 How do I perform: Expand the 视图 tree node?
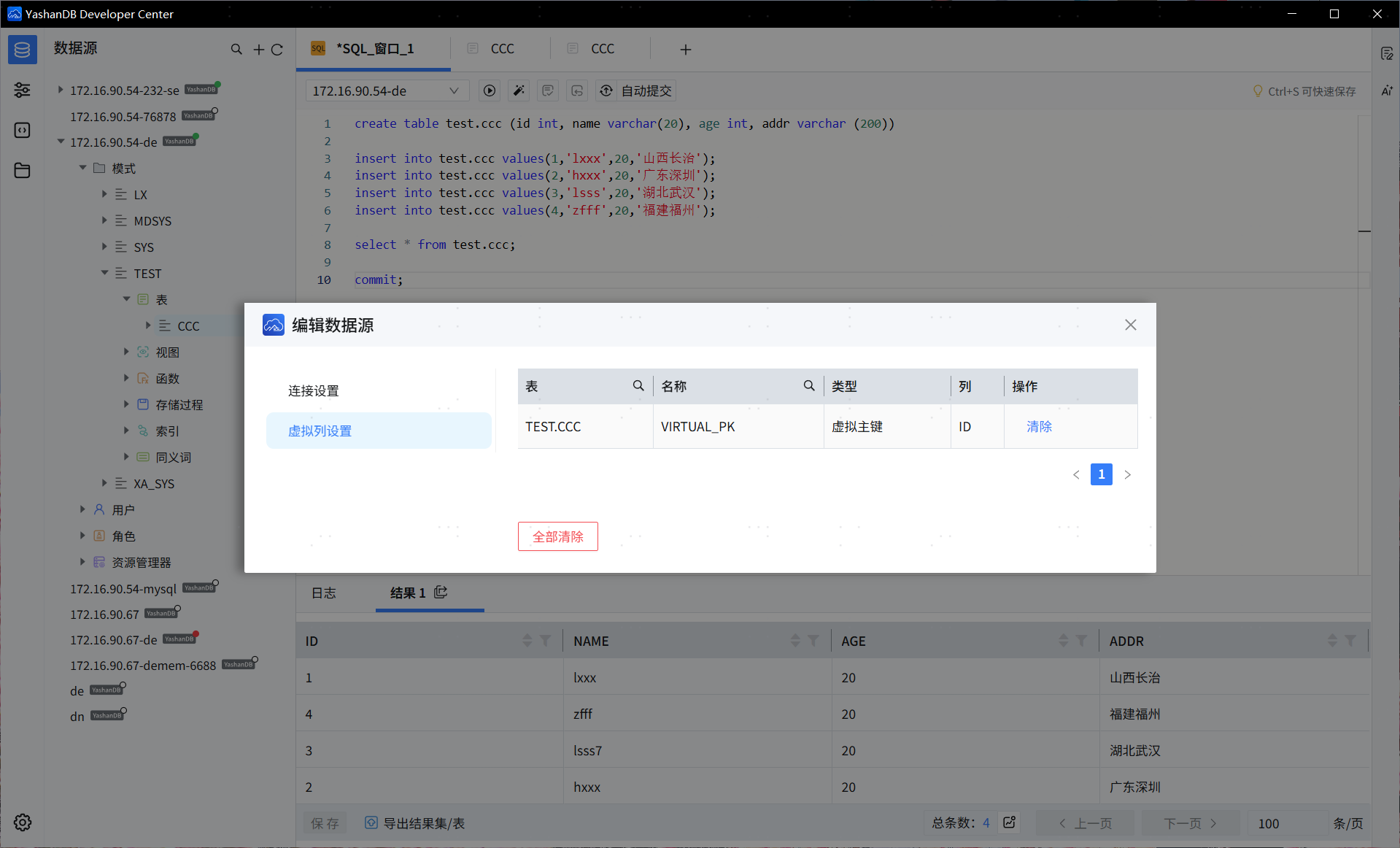coord(126,352)
